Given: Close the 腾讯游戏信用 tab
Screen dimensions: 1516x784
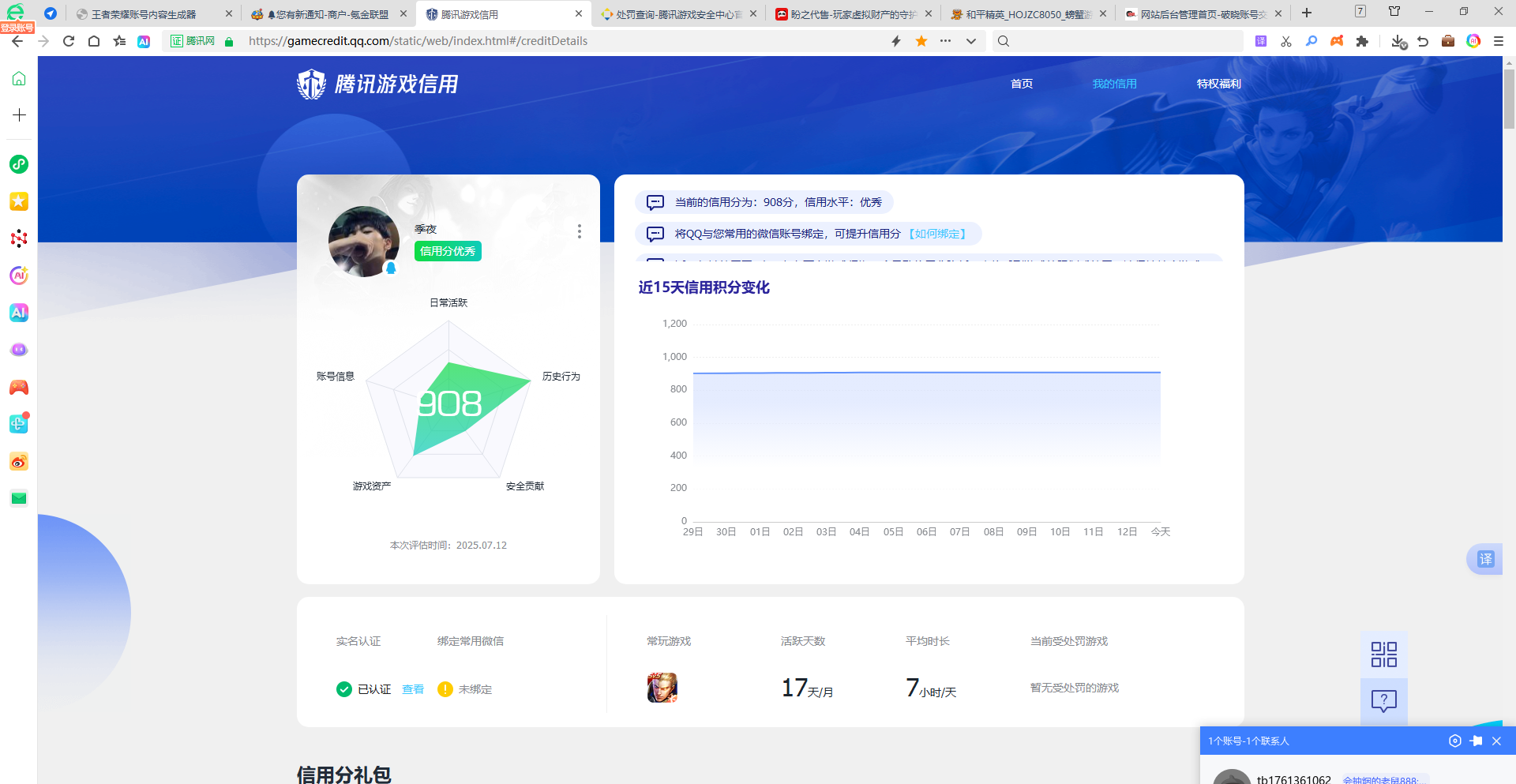Looking at the screenshot, I should point(579,14).
